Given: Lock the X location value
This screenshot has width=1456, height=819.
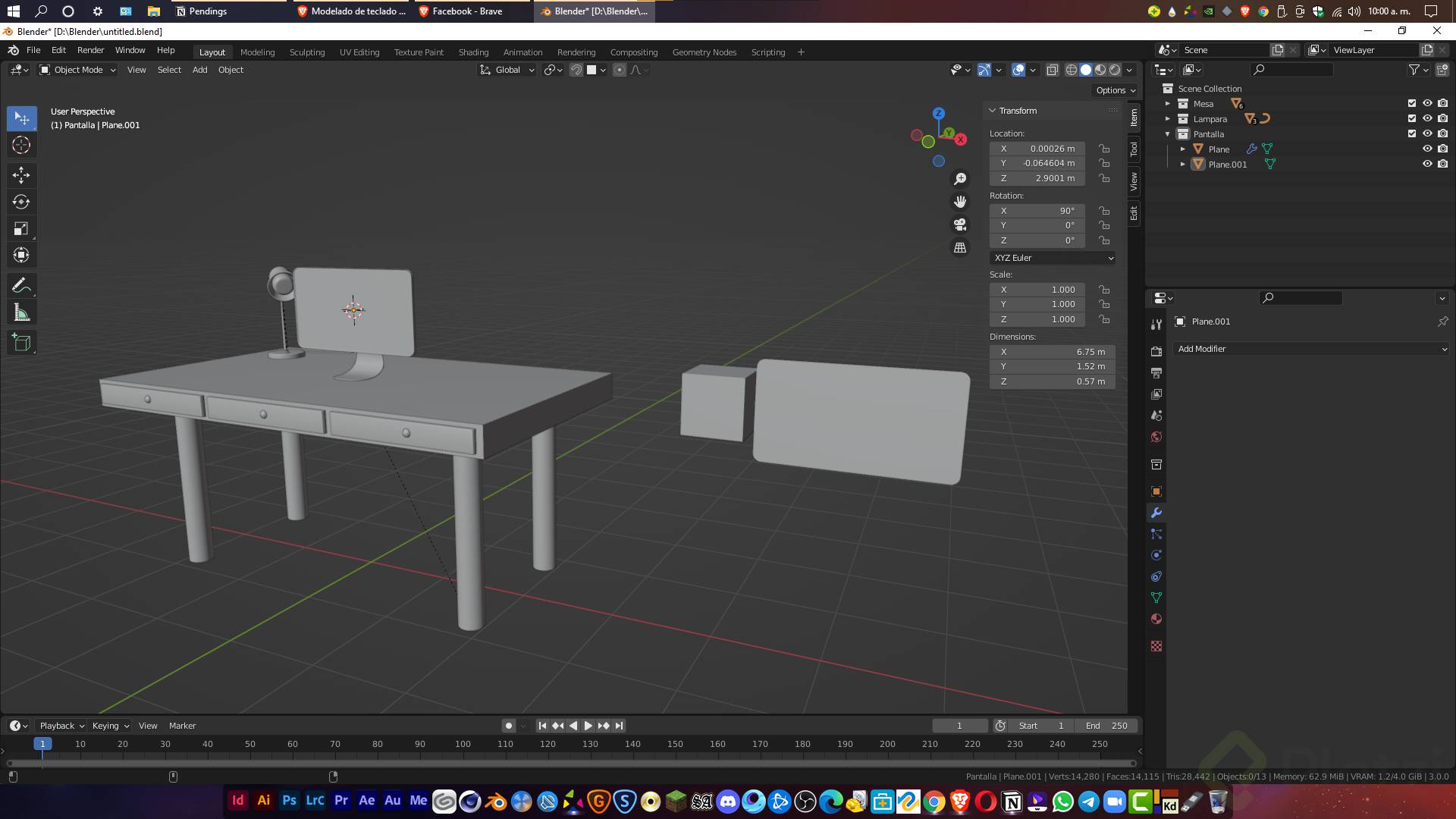Looking at the screenshot, I should [1104, 149].
